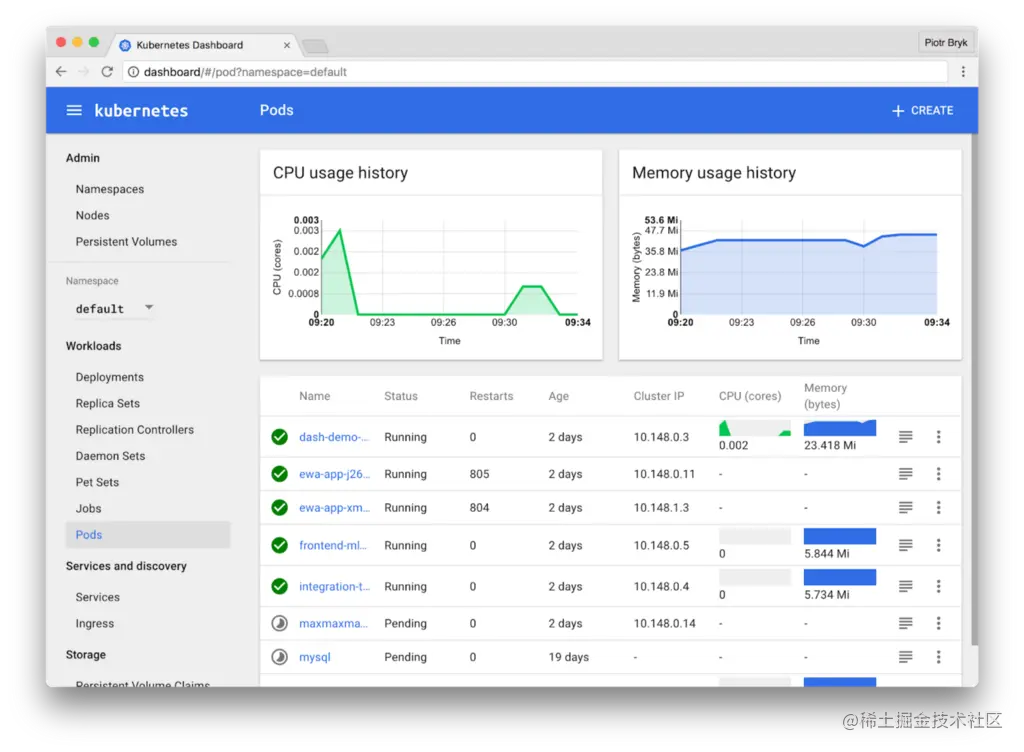Click the Restarts column header
This screenshot has width=1024, height=752.
[x=491, y=396]
